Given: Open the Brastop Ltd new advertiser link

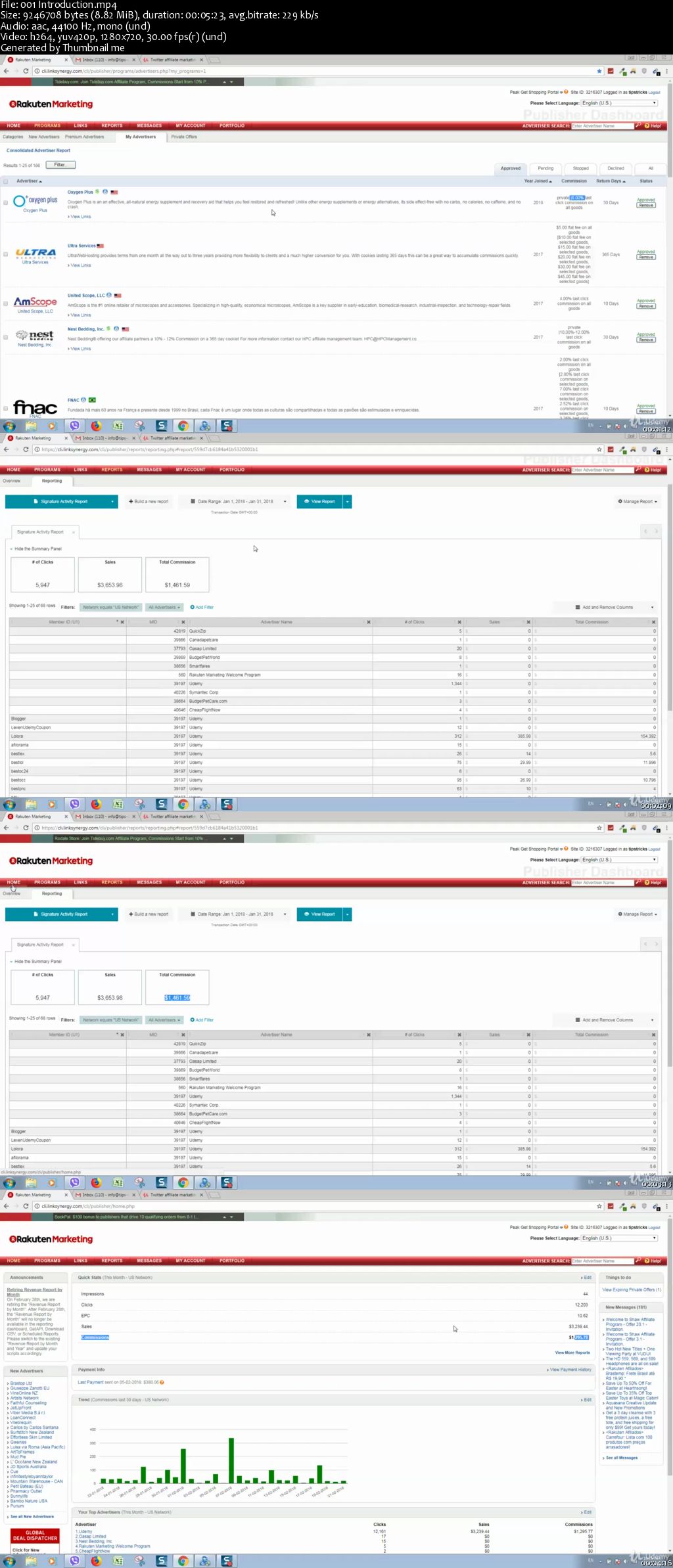Looking at the screenshot, I should 20,1383.
